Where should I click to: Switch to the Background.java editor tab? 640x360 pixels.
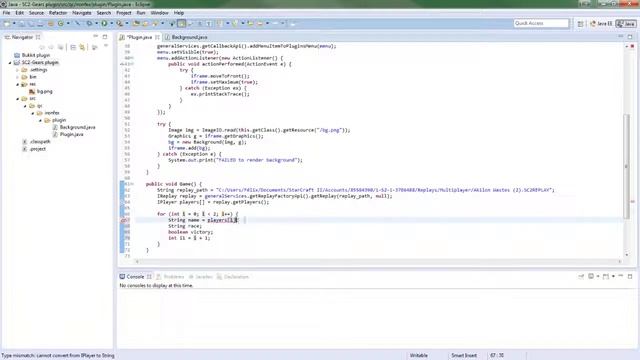pyautogui.click(x=186, y=37)
